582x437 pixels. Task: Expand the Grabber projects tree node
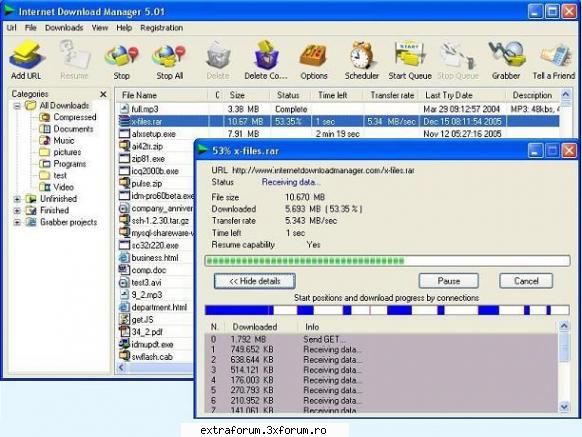click(17, 222)
